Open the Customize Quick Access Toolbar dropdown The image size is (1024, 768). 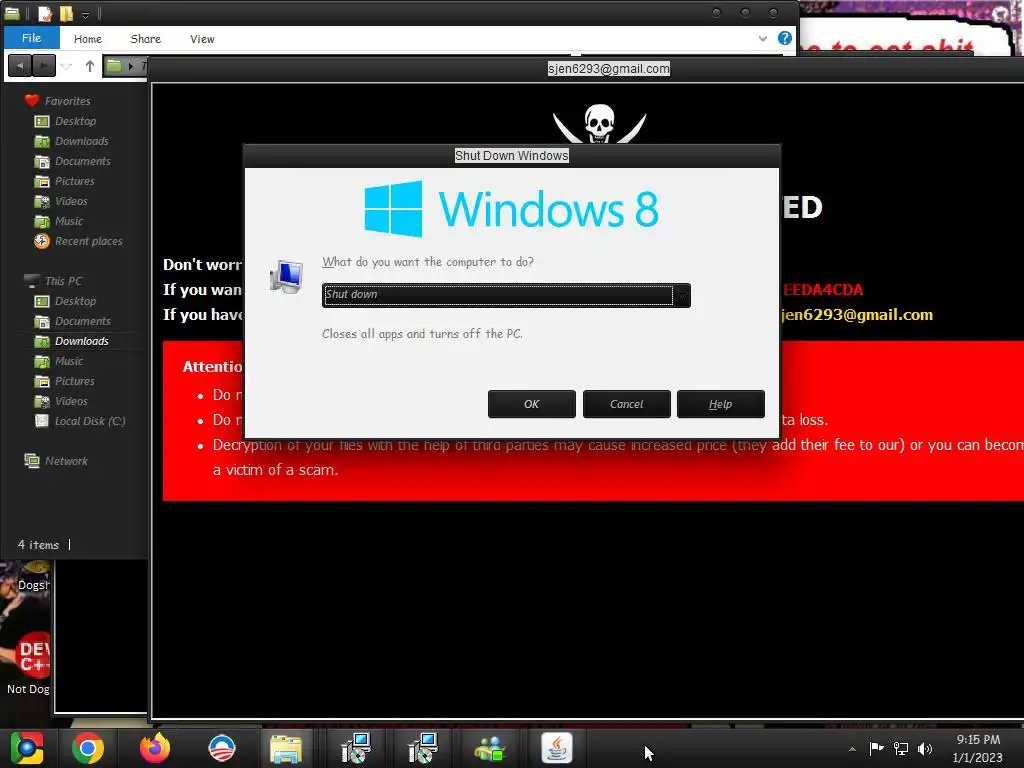click(86, 14)
